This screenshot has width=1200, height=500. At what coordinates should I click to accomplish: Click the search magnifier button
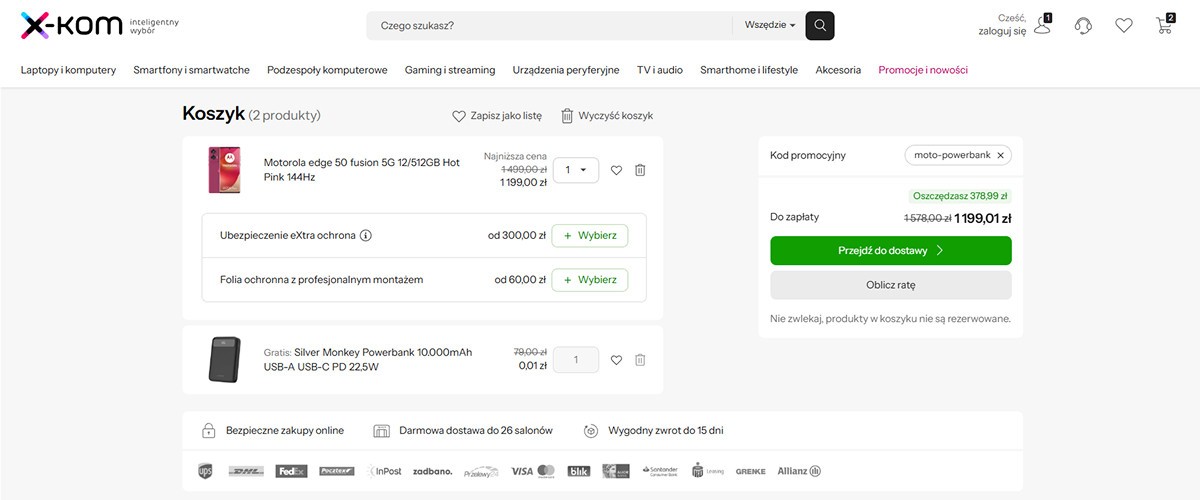[x=820, y=25]
